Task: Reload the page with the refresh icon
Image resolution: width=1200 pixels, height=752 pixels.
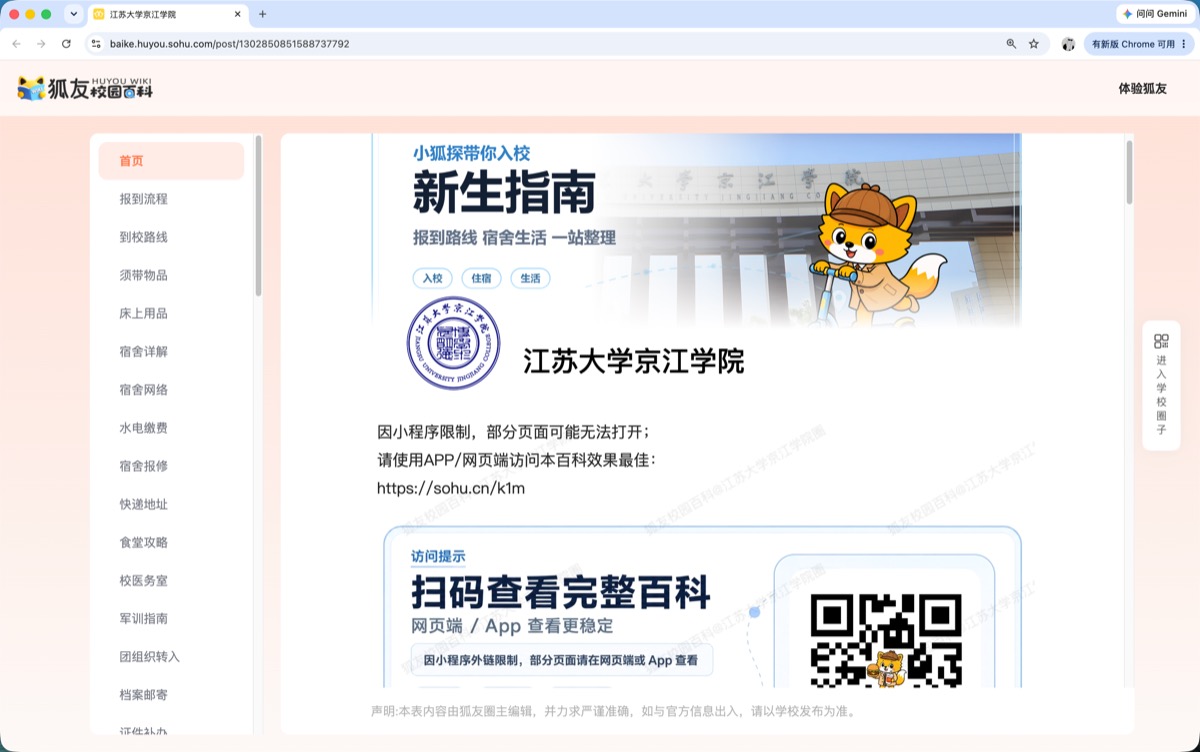Action: (x=66, y=44)
